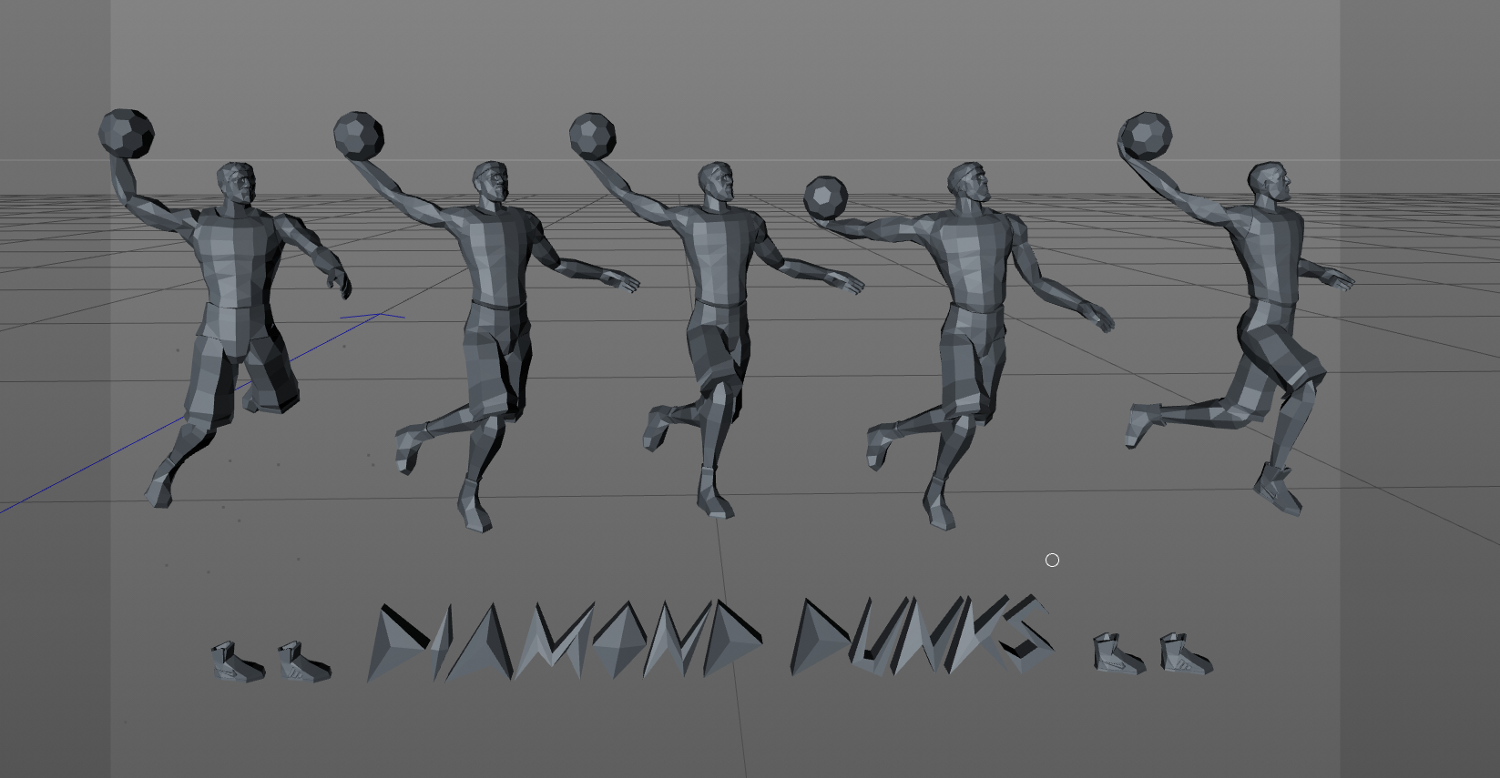Click the second sneaker left of DIAMOND

(303, 663)
